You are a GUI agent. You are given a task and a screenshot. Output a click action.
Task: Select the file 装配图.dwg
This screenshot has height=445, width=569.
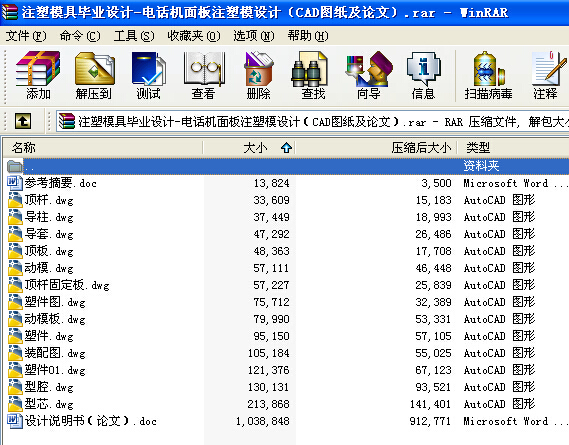(x=55, y=353)
